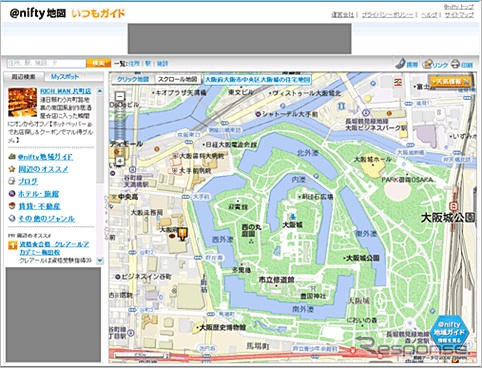Click the printer 印刷 icon
The width and height of the screenshot is (482, 368).
pyautogui.click(x=455, y=63)
